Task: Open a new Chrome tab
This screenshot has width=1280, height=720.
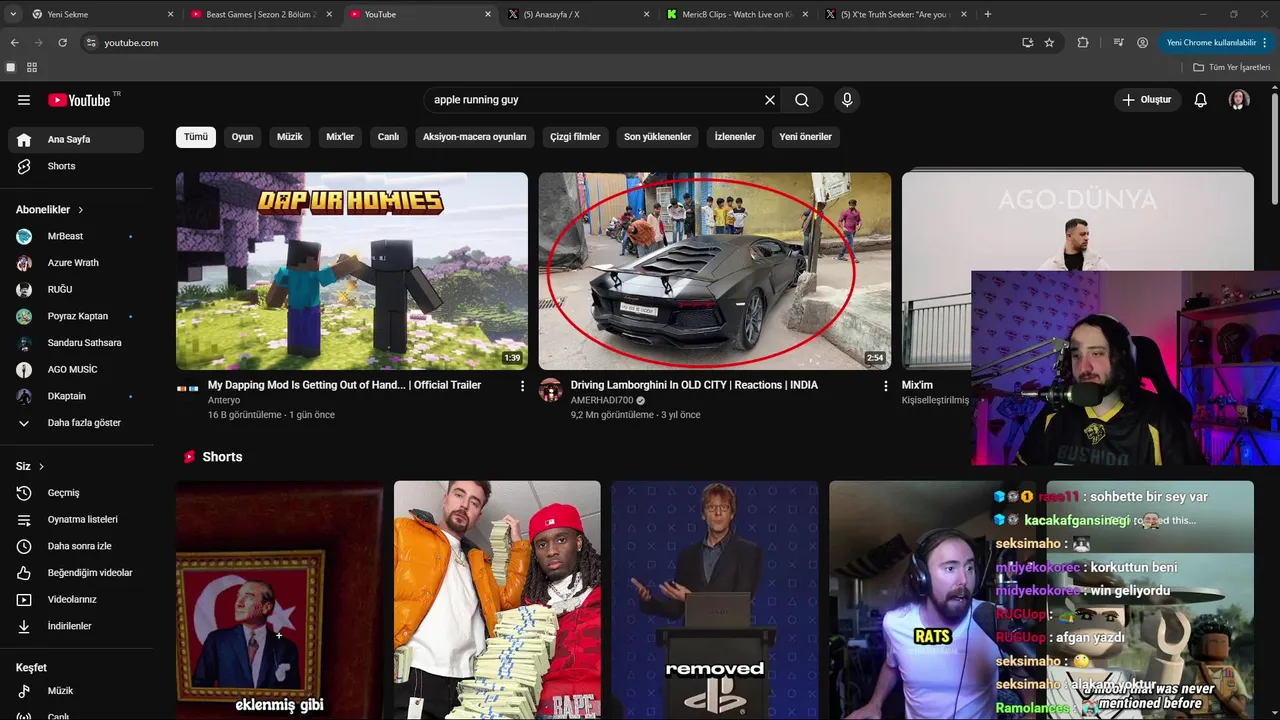Action: (x=988, y=14)
